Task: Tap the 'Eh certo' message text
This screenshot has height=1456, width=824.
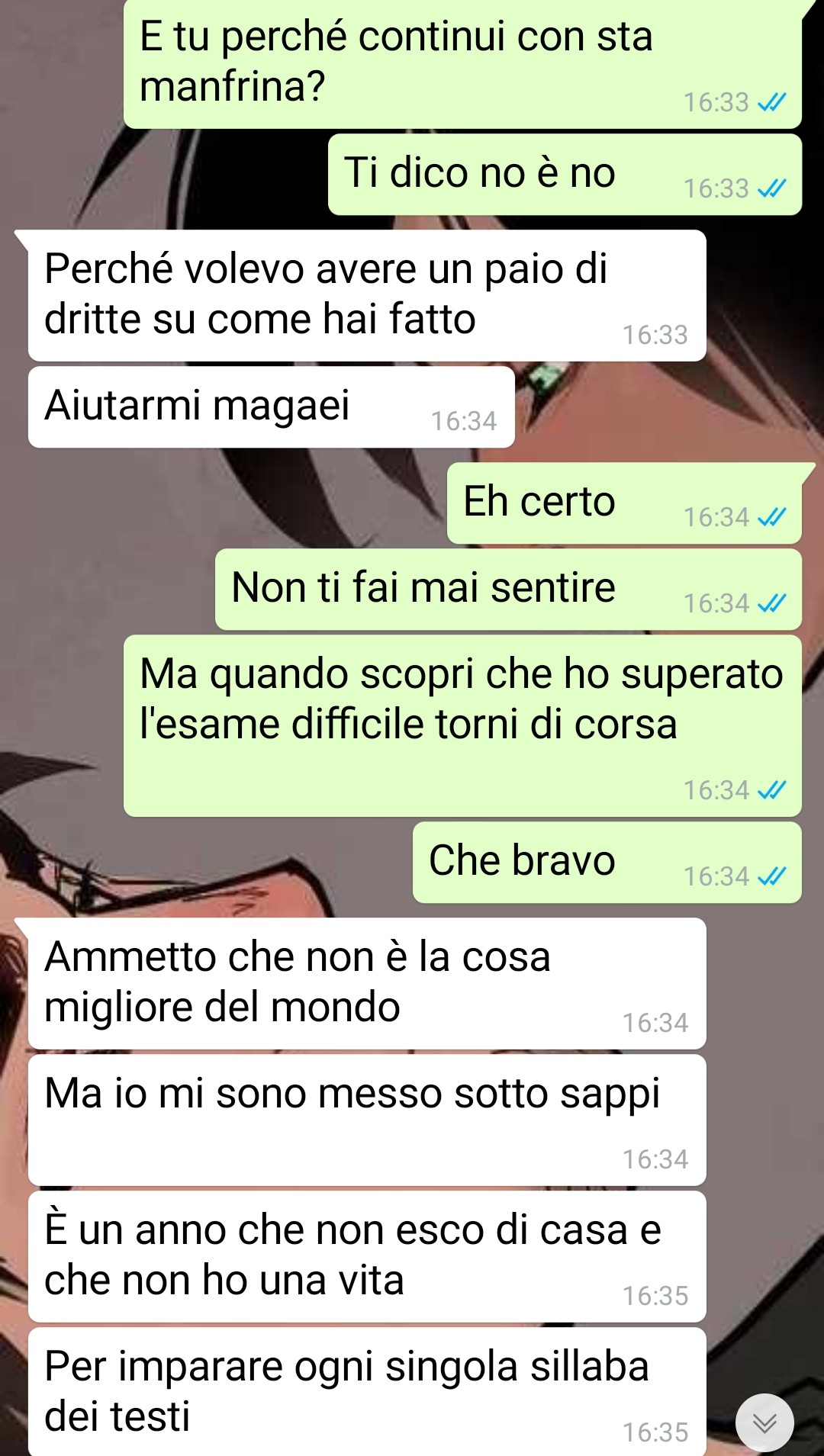Action: [x=539, y=502]
